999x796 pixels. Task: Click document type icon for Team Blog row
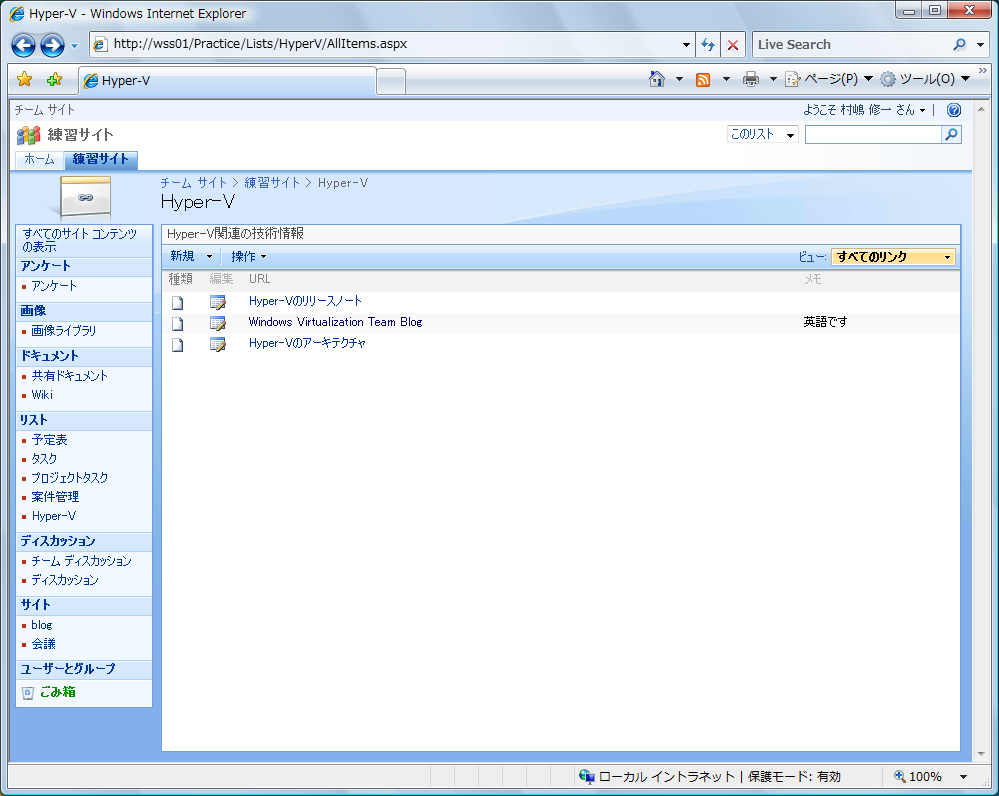tap(178, 324)
